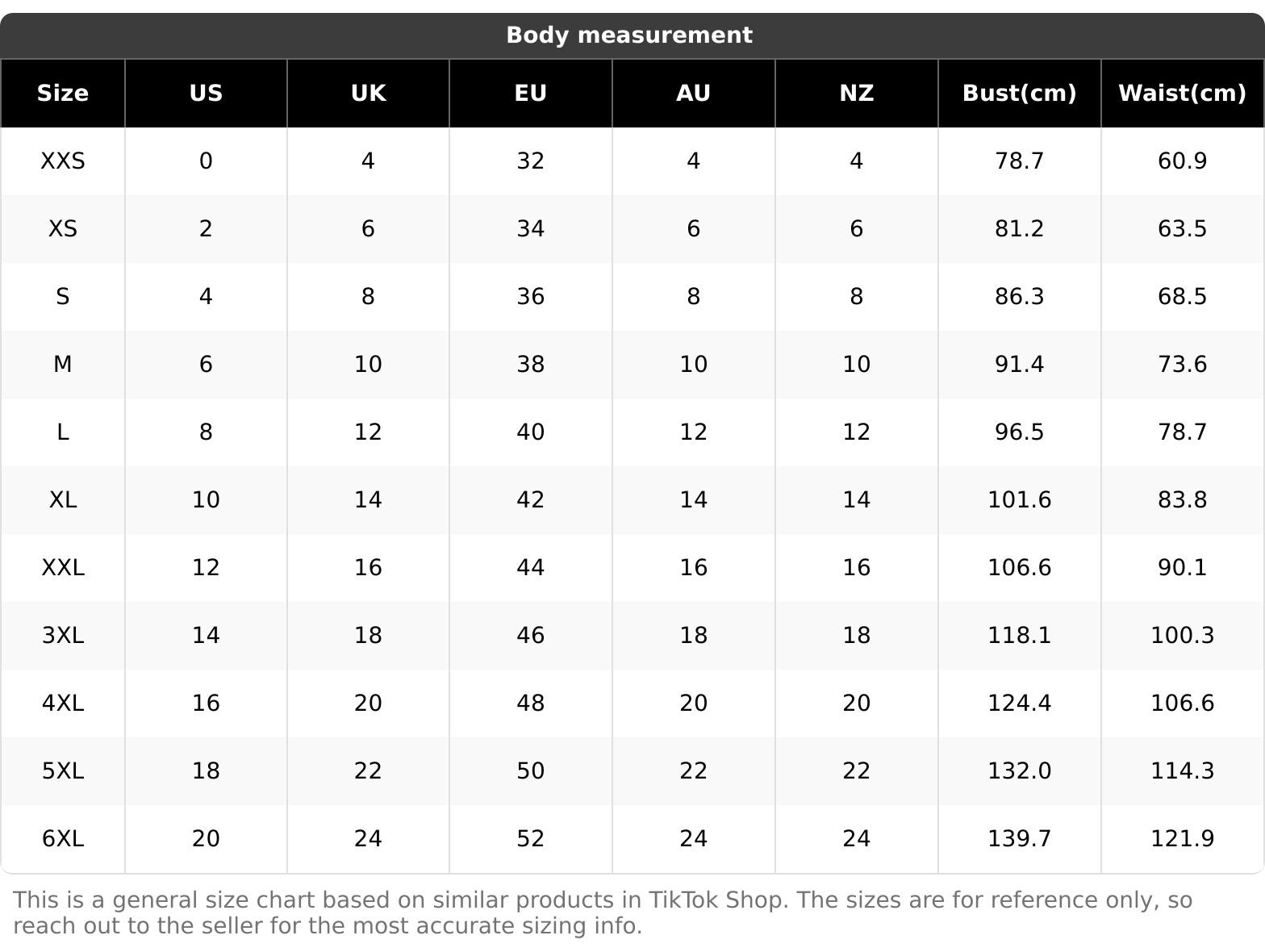
Task: Click the XL size row label
Action: (x=63, y=500)
